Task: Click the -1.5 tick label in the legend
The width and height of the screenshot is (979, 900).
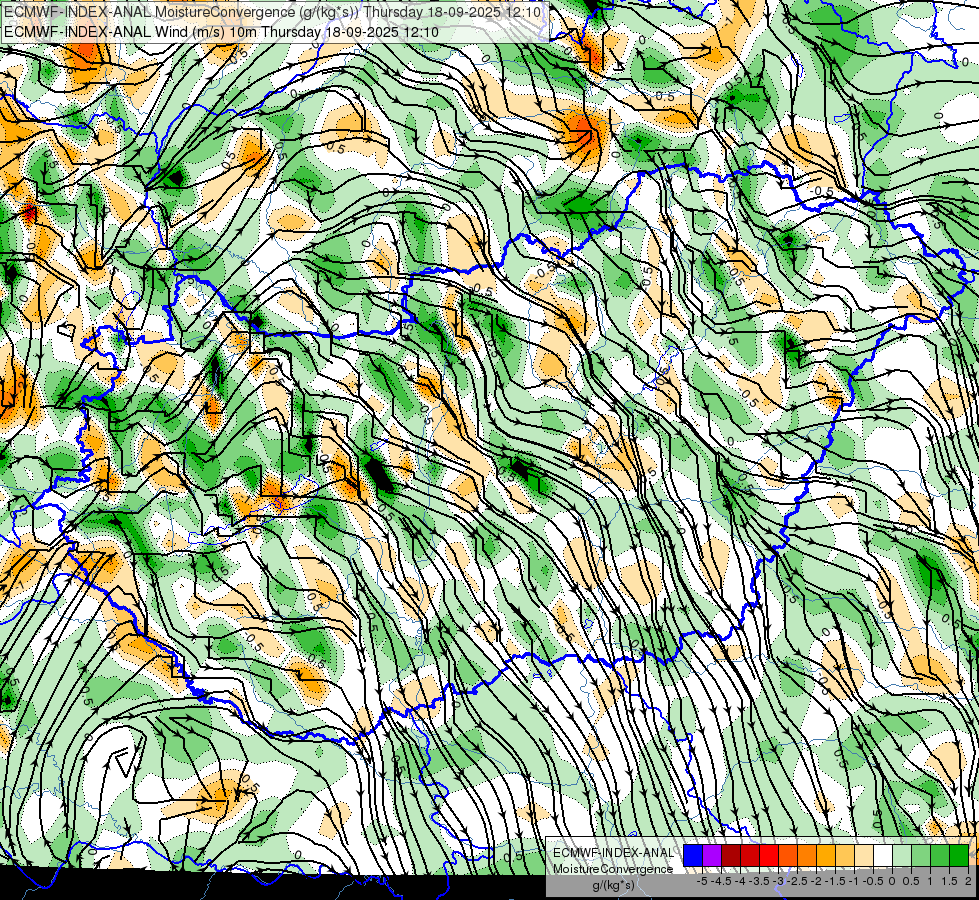Action: [835, 881]
